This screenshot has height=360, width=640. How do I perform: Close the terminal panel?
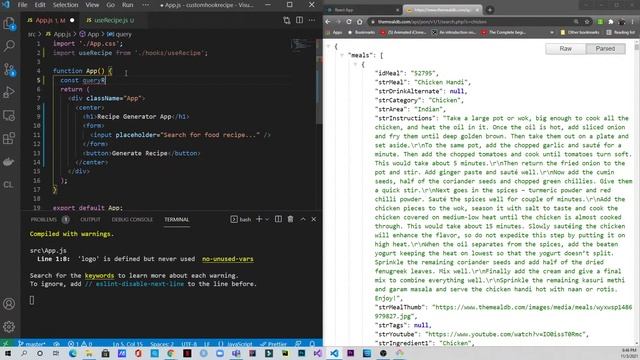[313, 219]
